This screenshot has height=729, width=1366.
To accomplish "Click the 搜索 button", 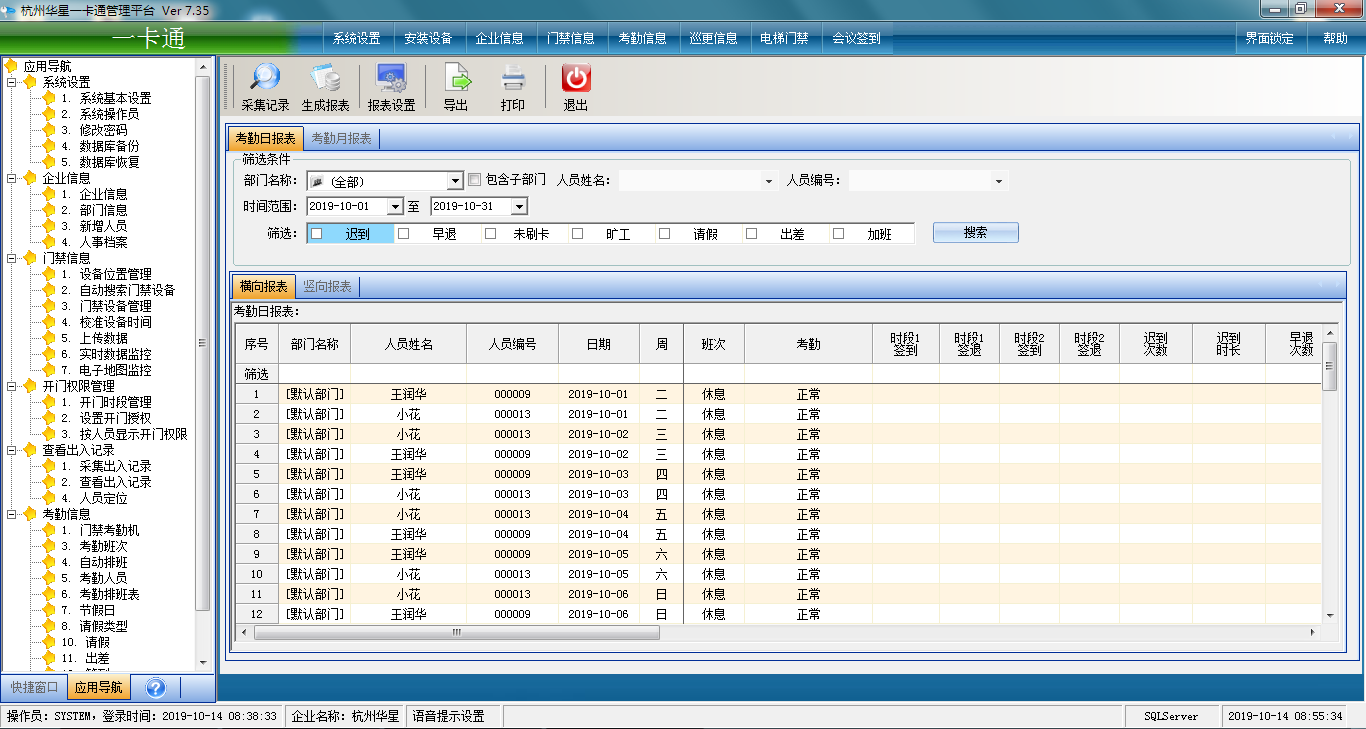I will coord(976,232).
